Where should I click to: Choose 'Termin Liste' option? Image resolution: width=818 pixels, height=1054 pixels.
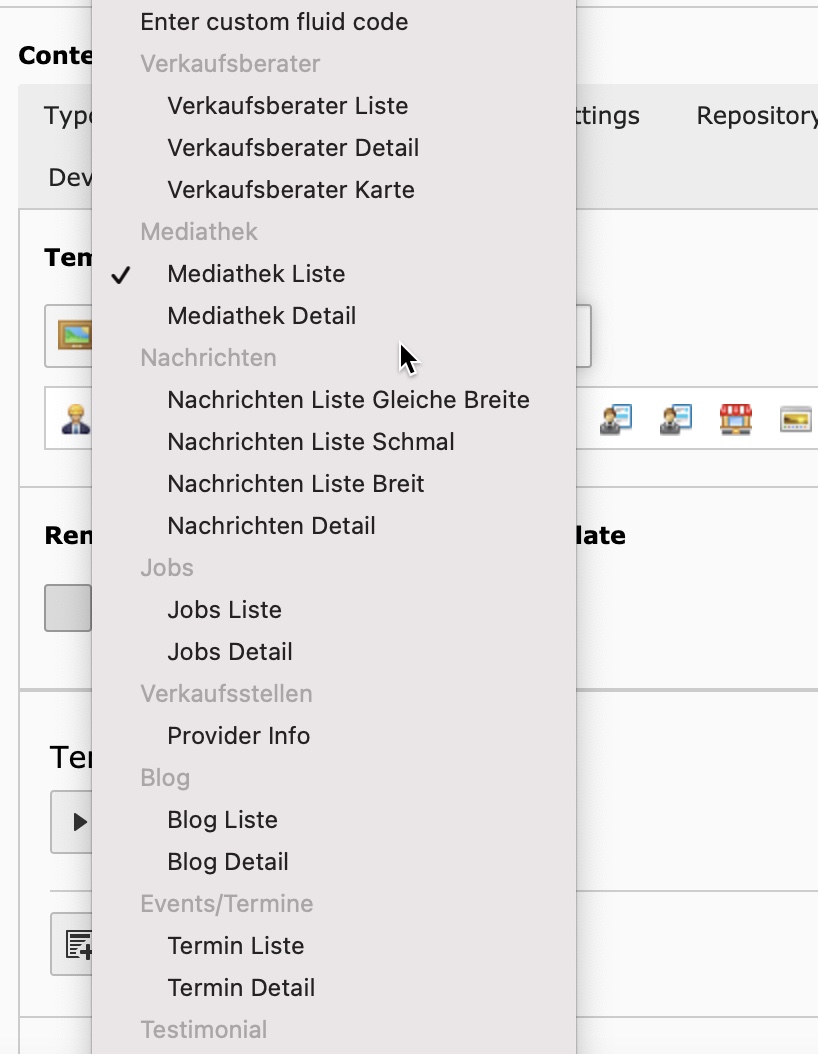[x=334, y=946]
